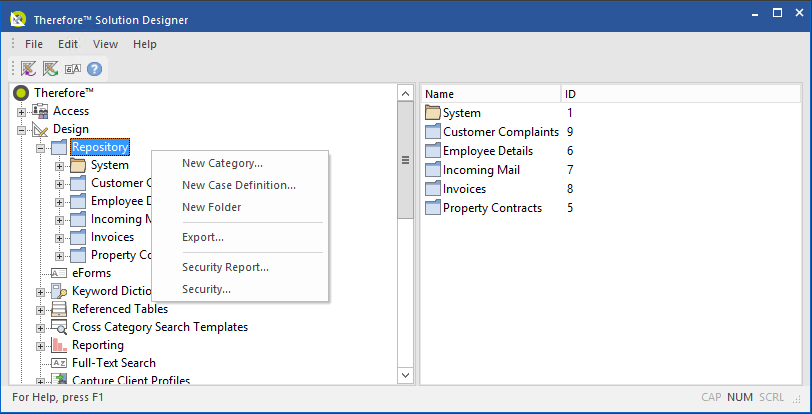The image size is (812, 414).
Task: Select Reporting tree label
Action: [98, 345]
